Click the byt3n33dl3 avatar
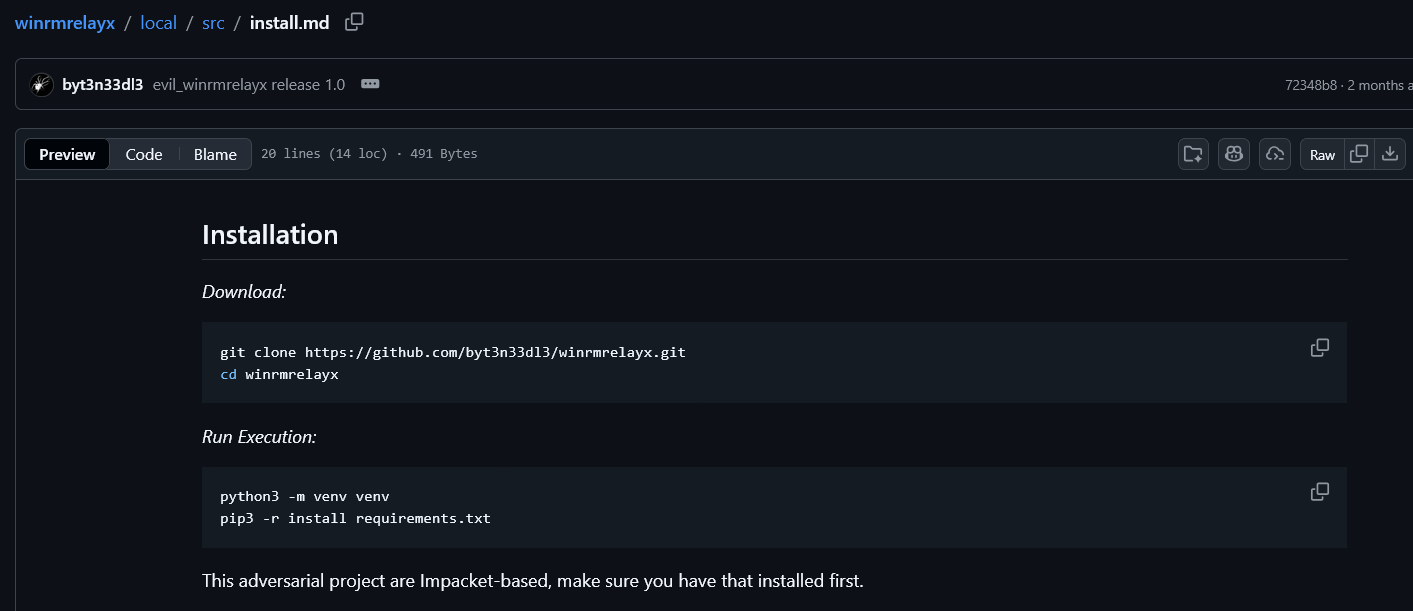Viewport: 1413px width, 611px height. pyautogui.click(x=40, y=84)
